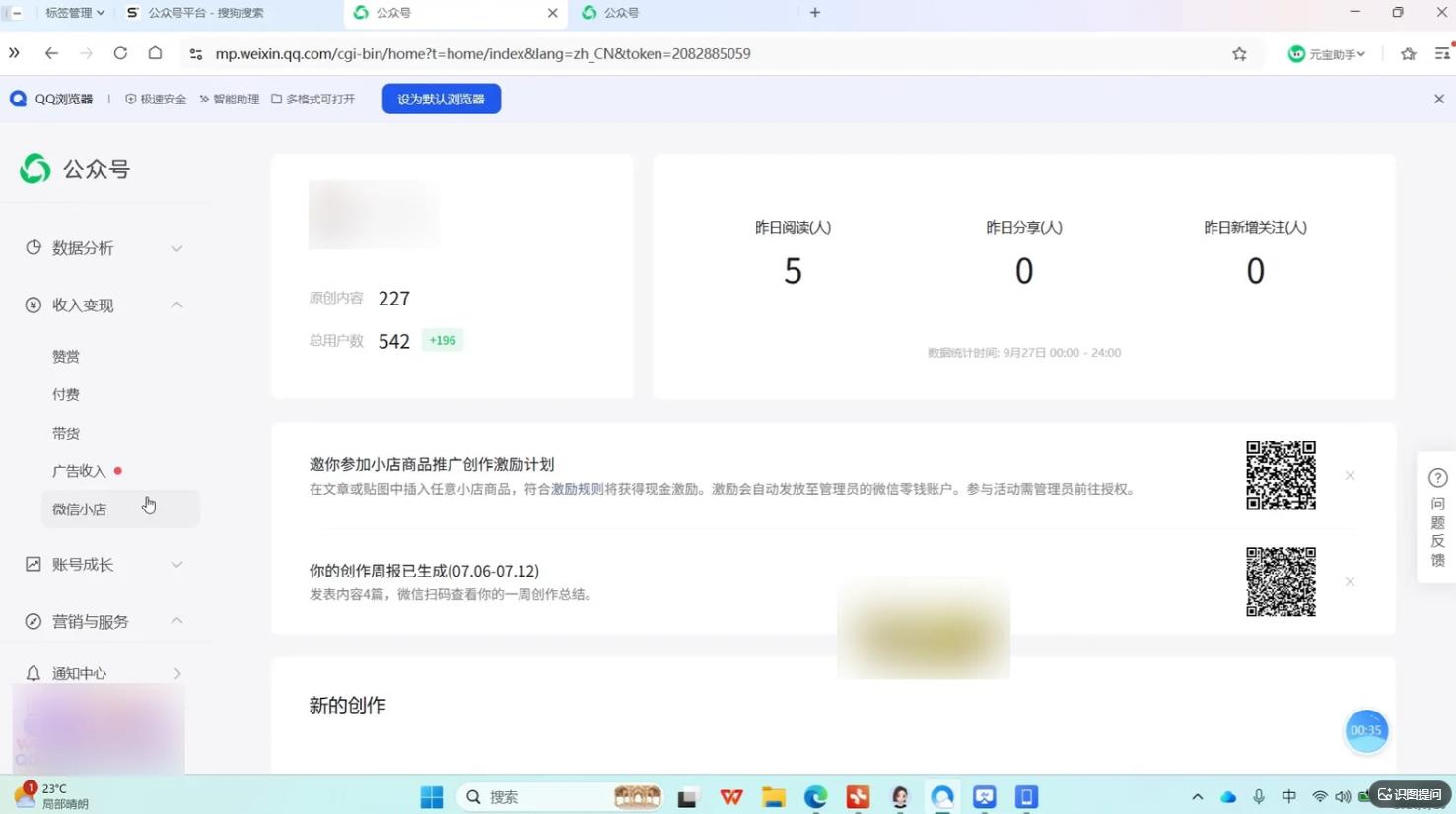The height and width of the screenshot is (814, 1456).
Task: Click the +196 user growth badge
Action: (443, 340)
